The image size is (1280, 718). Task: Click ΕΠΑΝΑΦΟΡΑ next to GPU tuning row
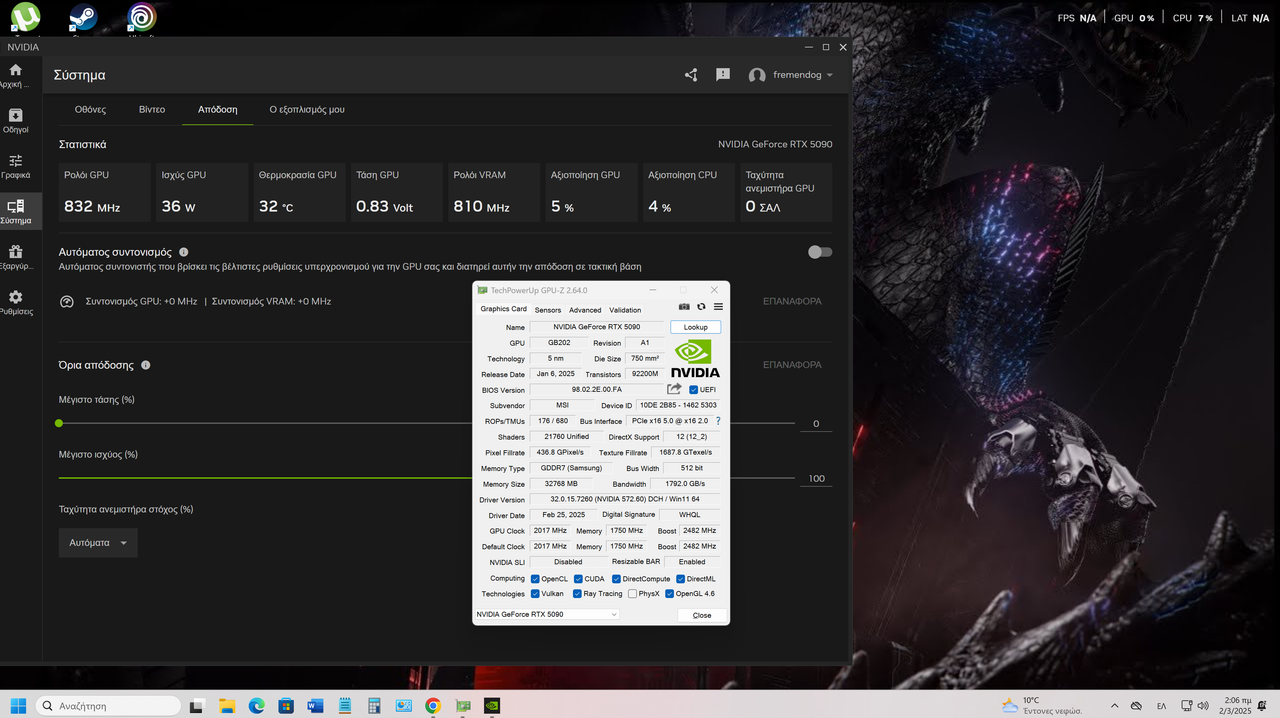coord(792,301)
